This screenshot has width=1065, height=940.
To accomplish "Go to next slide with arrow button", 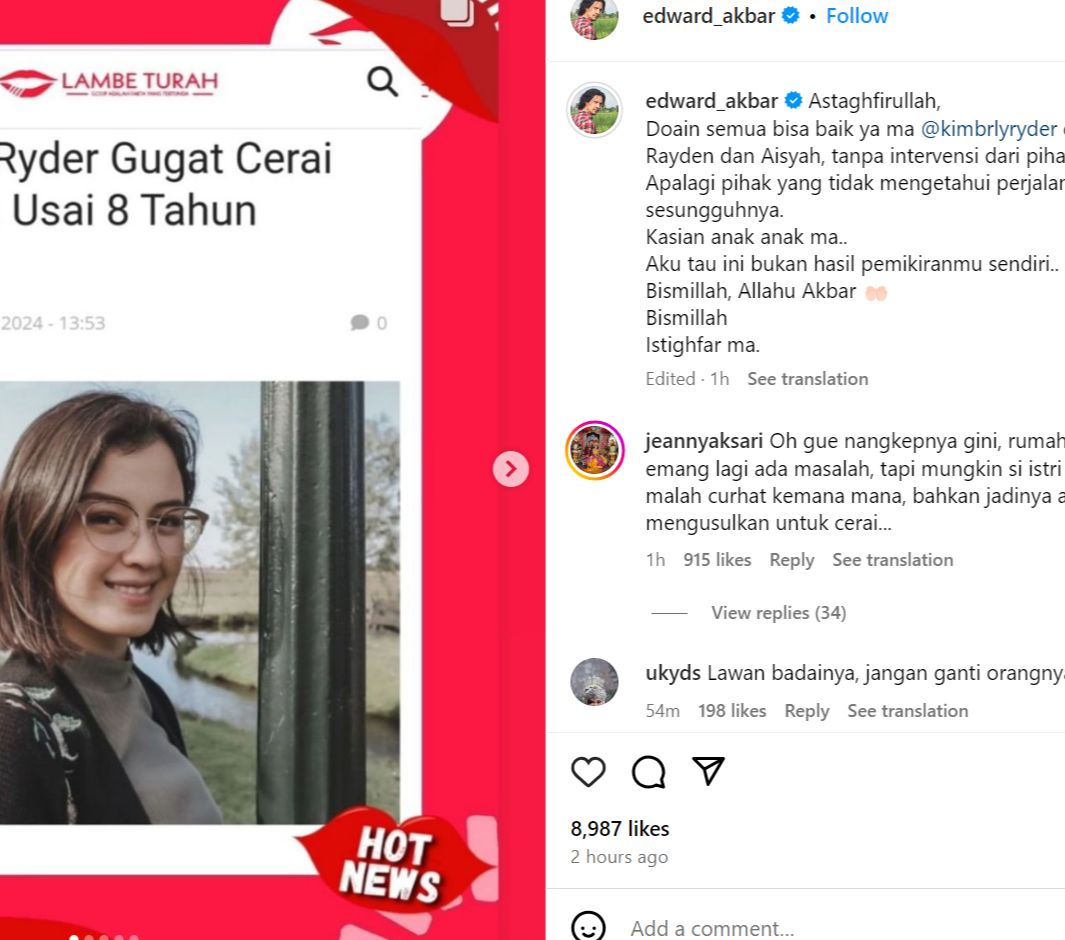I will pyautogui.click(x=511, y=469).
